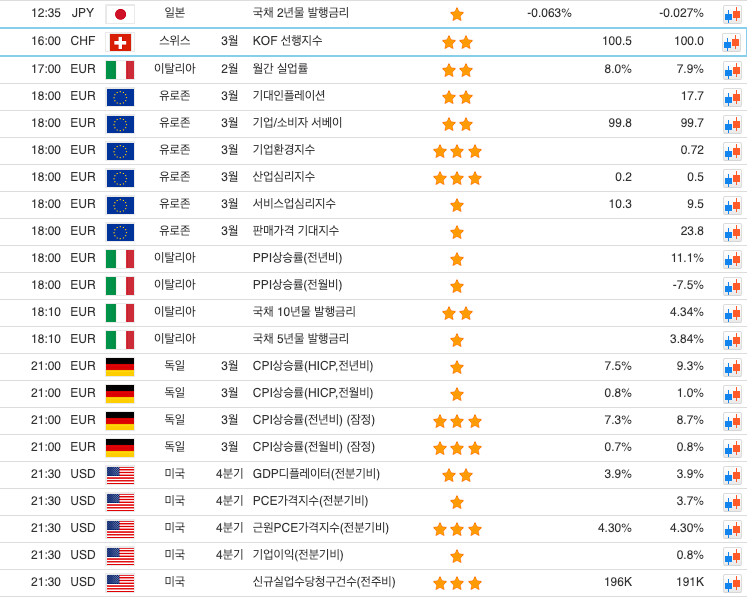
Task: Open chart icon for 기업환경지수 row
Action: click(731, 150)
